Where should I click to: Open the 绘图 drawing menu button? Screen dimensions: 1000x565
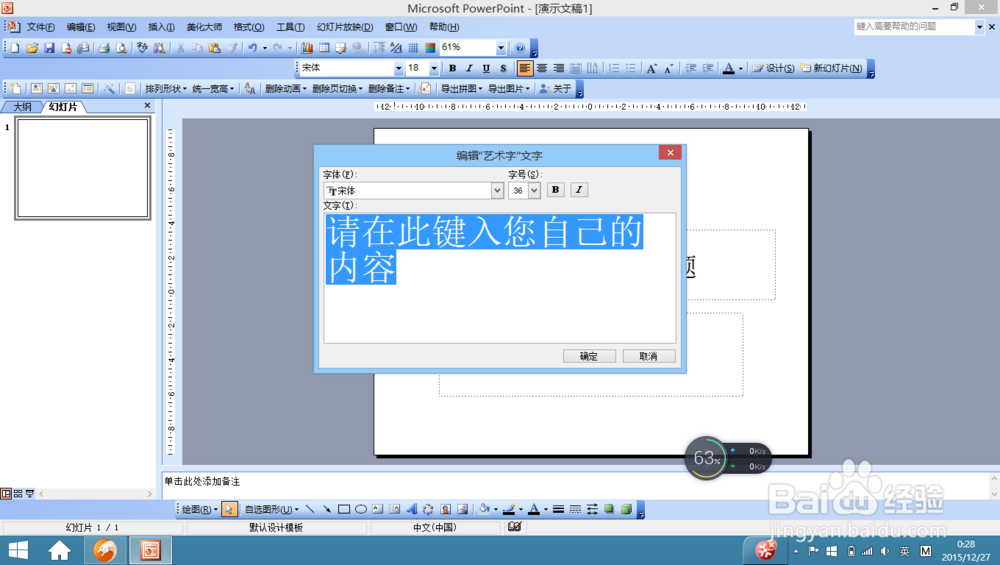point(200,509)
